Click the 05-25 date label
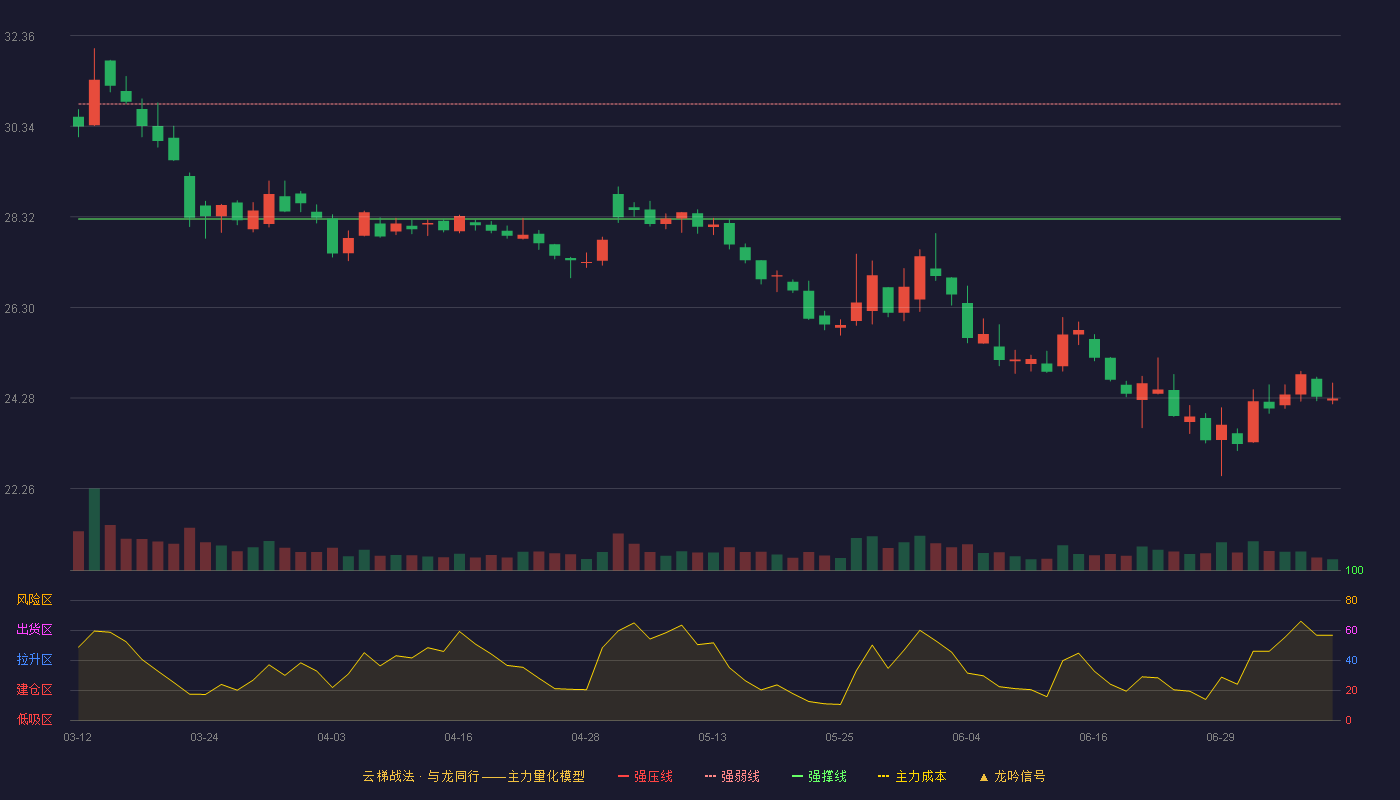Viewport: 1400px width, 800px height. [839, 737]
